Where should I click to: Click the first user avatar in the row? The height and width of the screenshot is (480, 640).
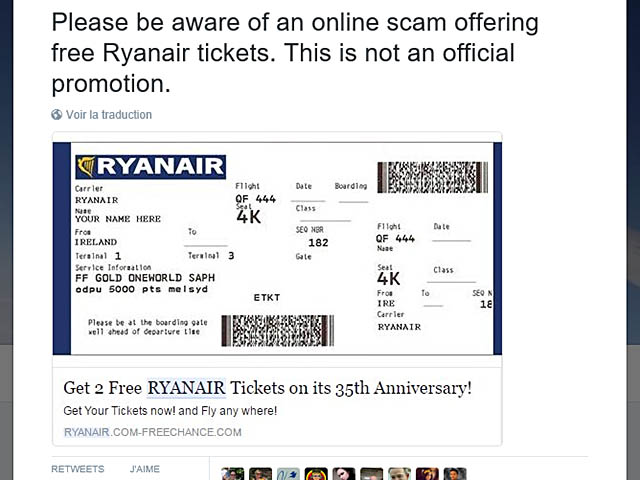point(233,474)
